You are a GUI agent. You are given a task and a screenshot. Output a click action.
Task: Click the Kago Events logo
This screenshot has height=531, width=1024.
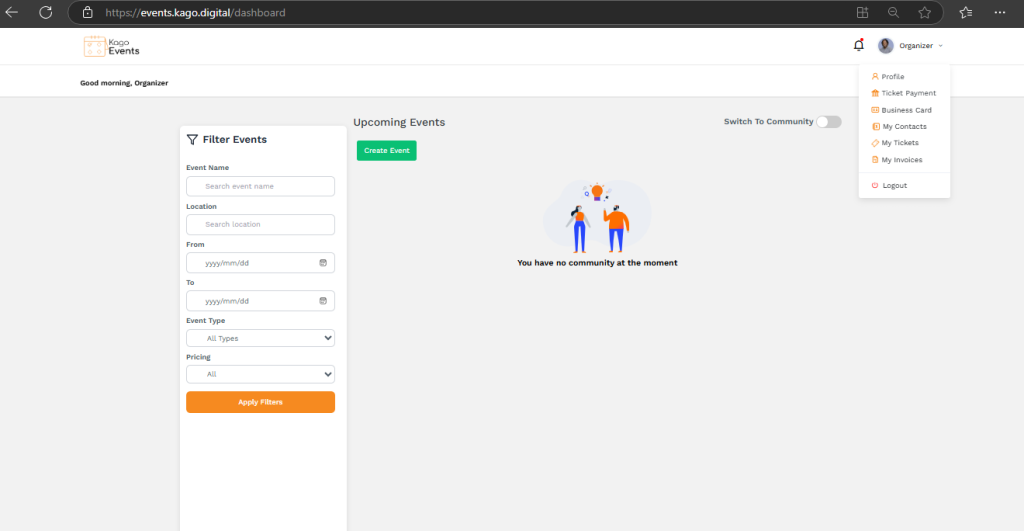tap(112, 46)
